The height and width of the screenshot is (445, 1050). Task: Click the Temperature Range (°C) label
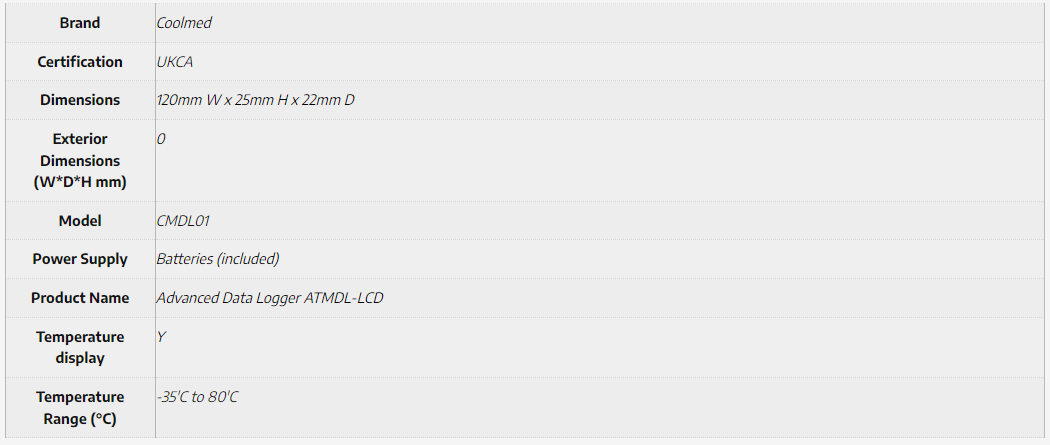[80, 408]
